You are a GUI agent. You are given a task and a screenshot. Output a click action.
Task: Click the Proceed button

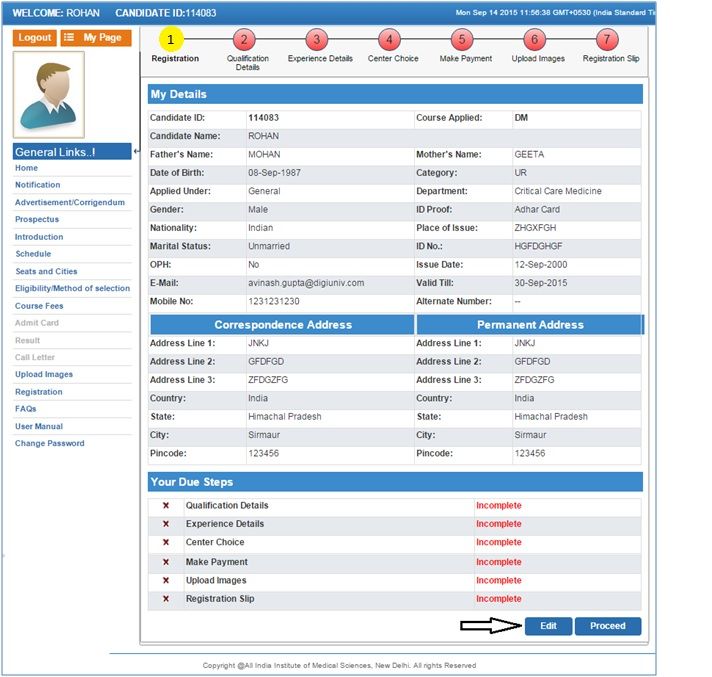[x=608, y=626]
